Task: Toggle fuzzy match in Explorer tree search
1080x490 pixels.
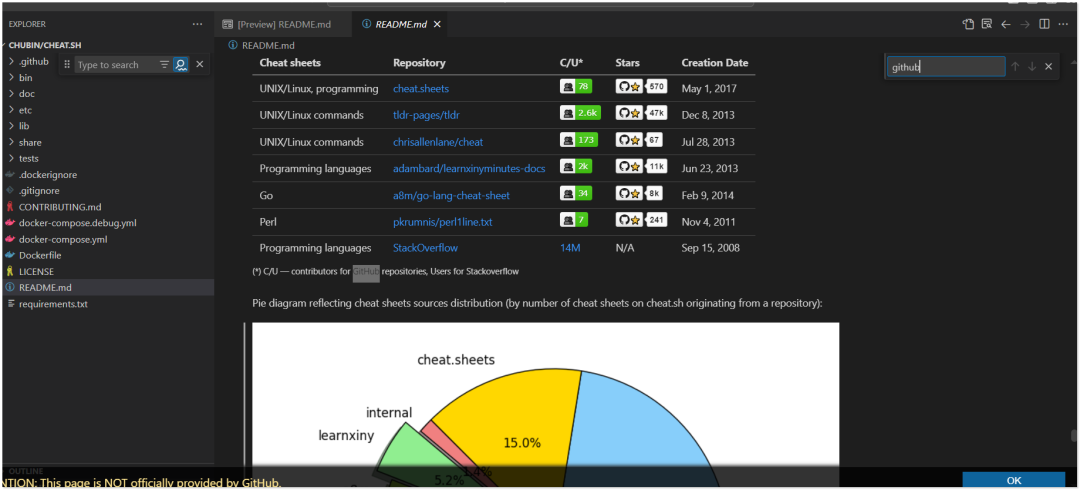Action: coord(180,65)
